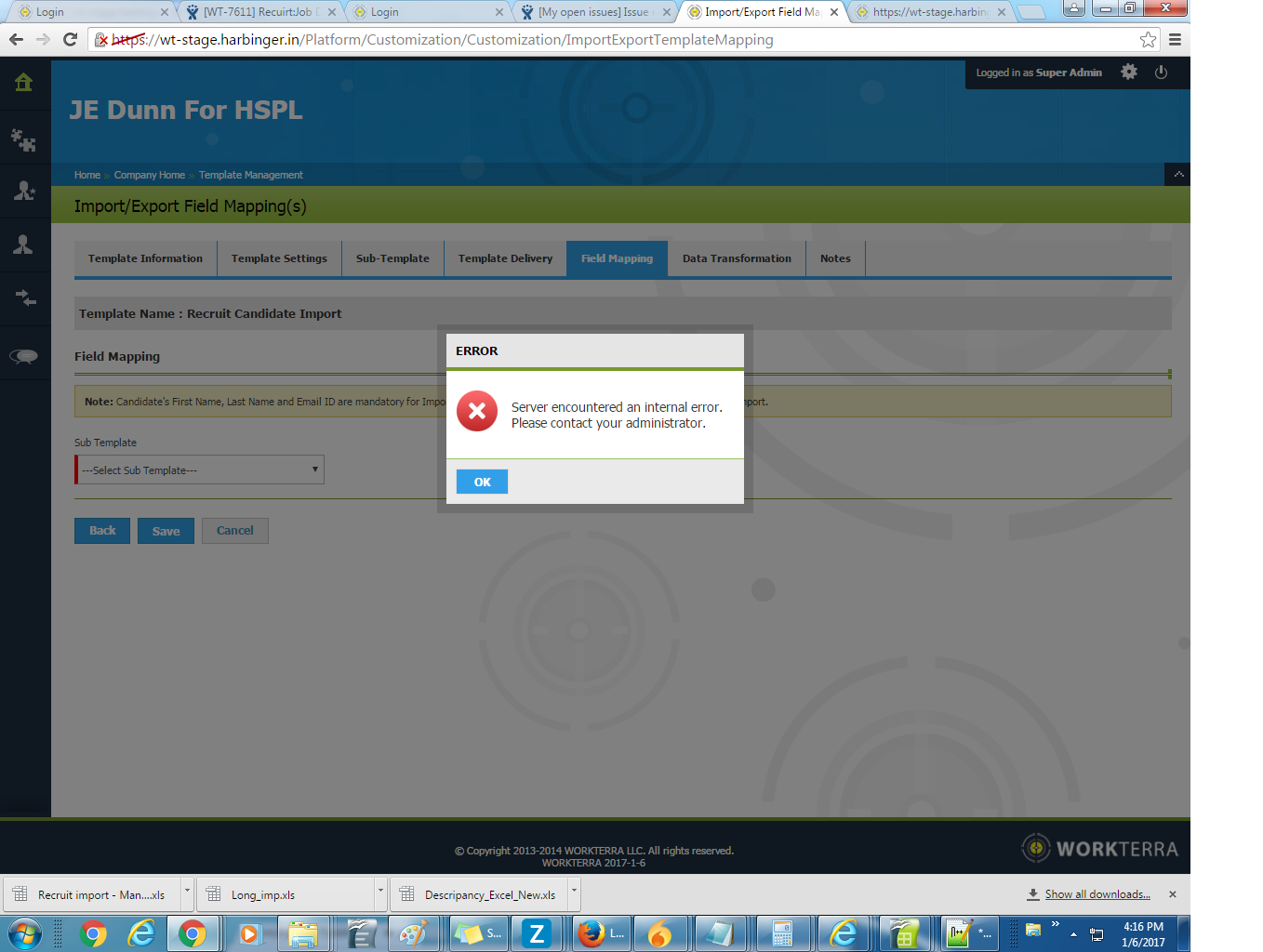Select the single person sidebar icon
Image resolution: width=1263 pixels, height=952 pixels.
[x=24, y=245]
